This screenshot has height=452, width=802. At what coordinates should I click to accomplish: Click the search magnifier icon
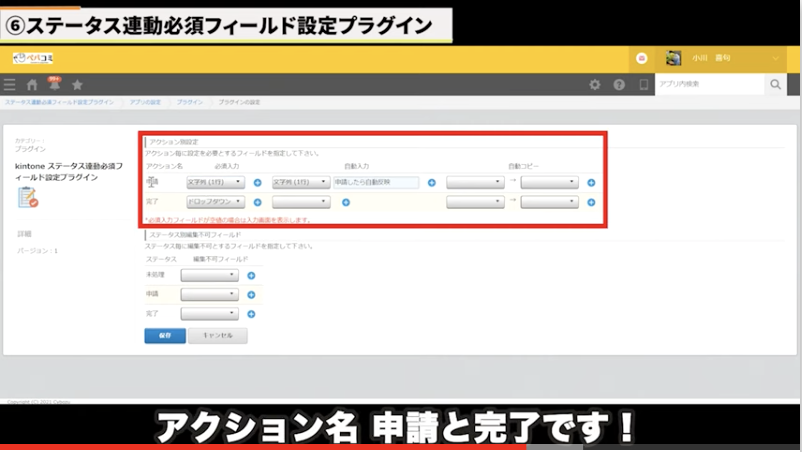pos(775,85)
